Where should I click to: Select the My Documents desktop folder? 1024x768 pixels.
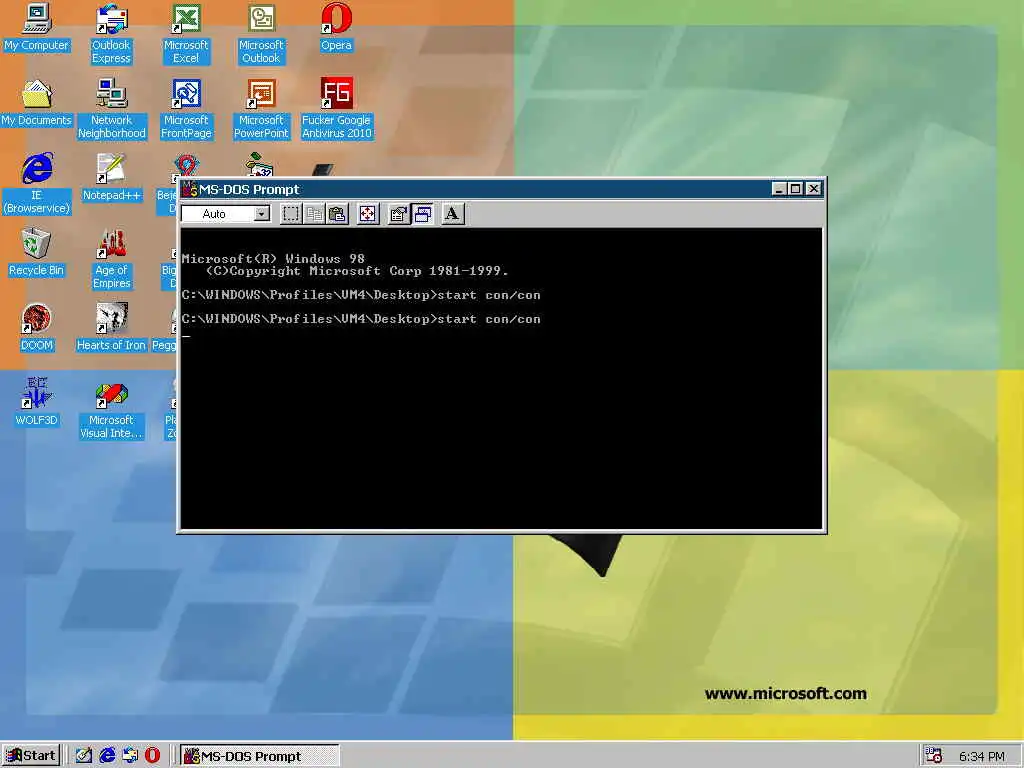(37, 103)
